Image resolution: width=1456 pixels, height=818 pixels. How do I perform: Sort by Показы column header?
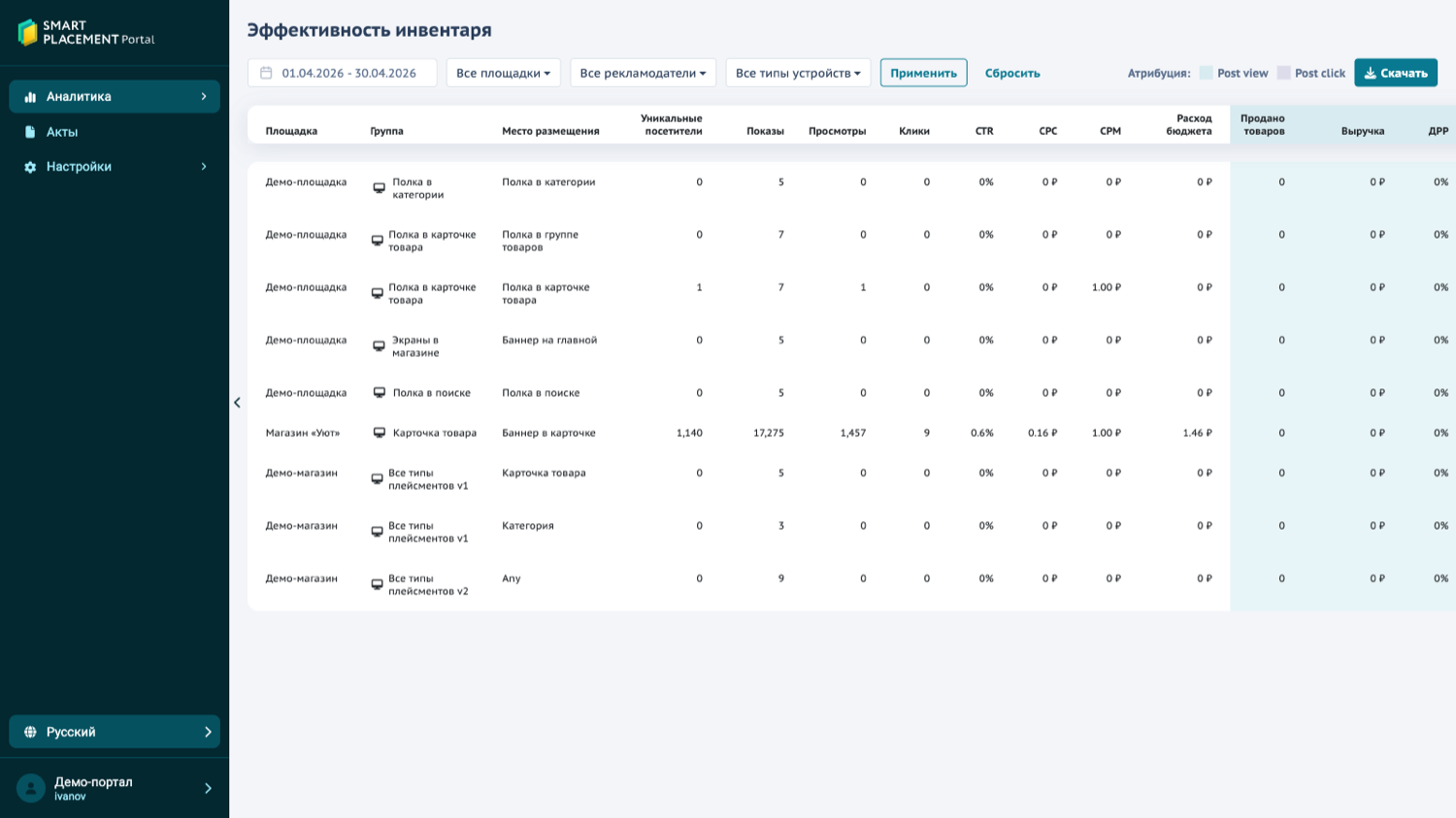pyautogui.click(x=765, y=131)
